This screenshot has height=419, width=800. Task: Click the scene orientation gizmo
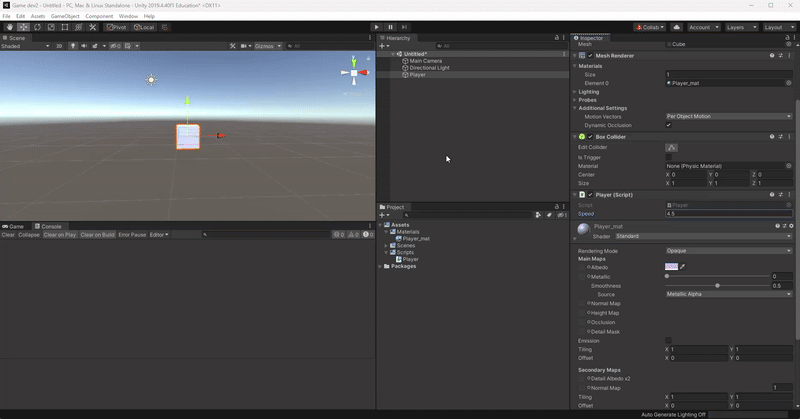pos(354,73)
